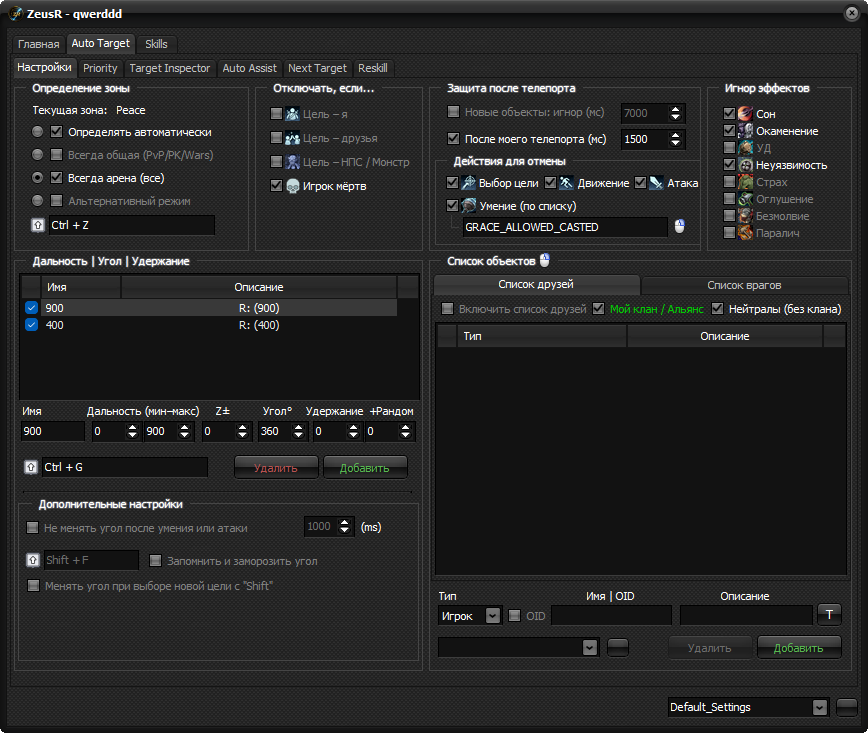The image size is (868, 733).
Task: Click the Выбор цели target icon
Action: tap(468, 183)
